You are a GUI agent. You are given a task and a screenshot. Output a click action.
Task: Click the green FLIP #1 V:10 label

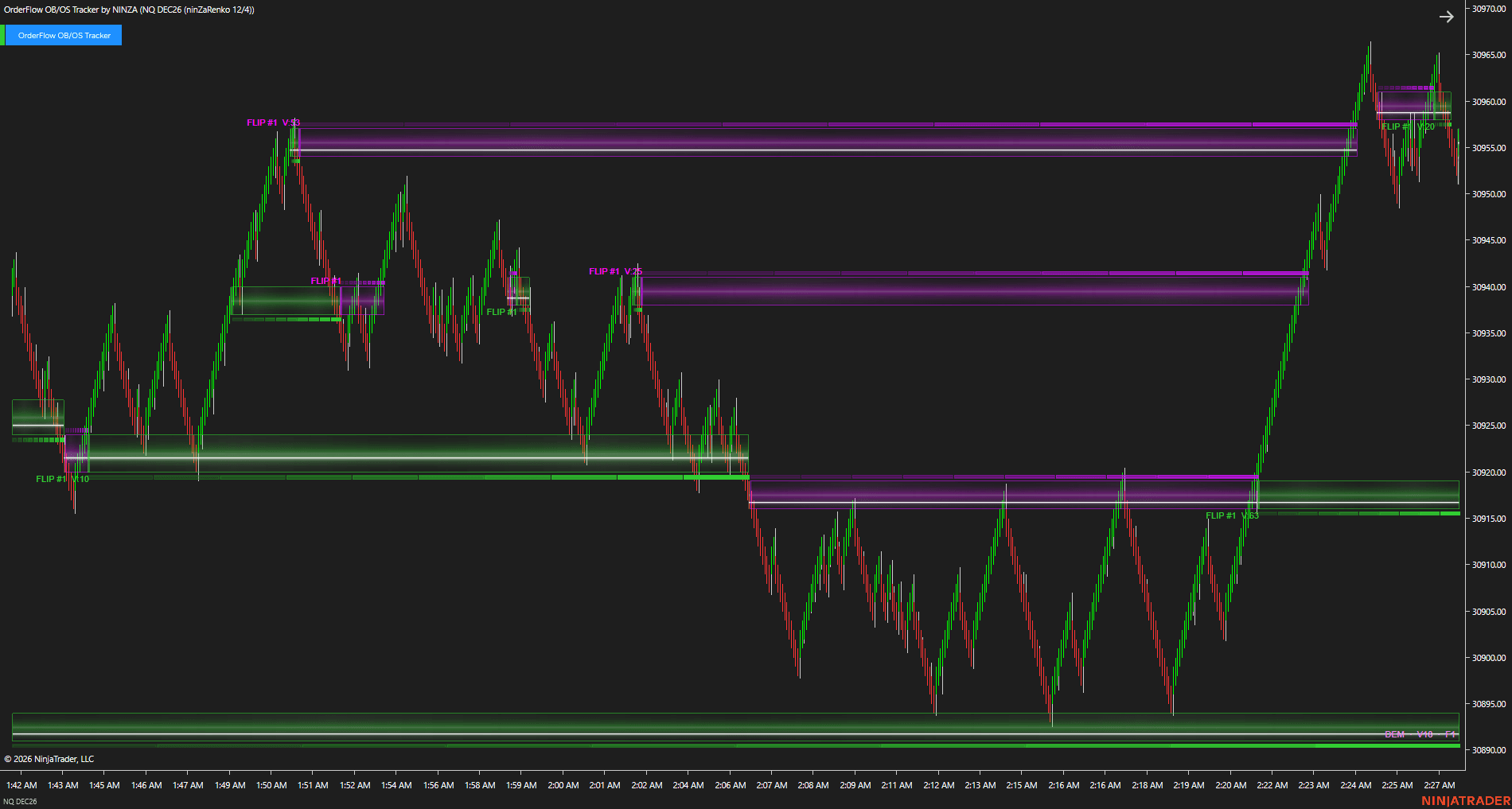coord(62,479)
